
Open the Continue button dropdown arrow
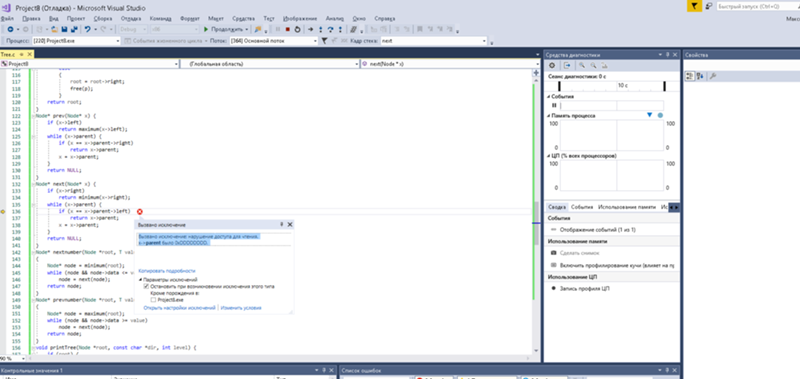[x=247, y=30]
